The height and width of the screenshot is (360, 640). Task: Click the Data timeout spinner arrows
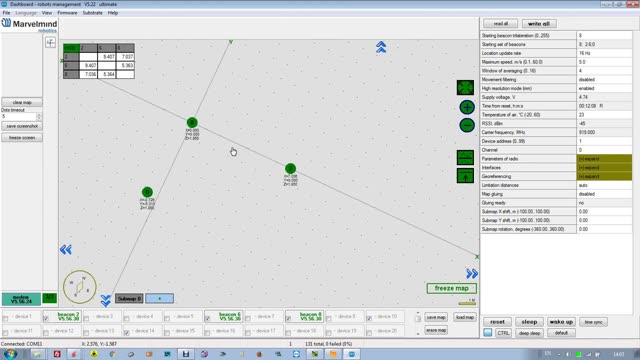[39, 117]
